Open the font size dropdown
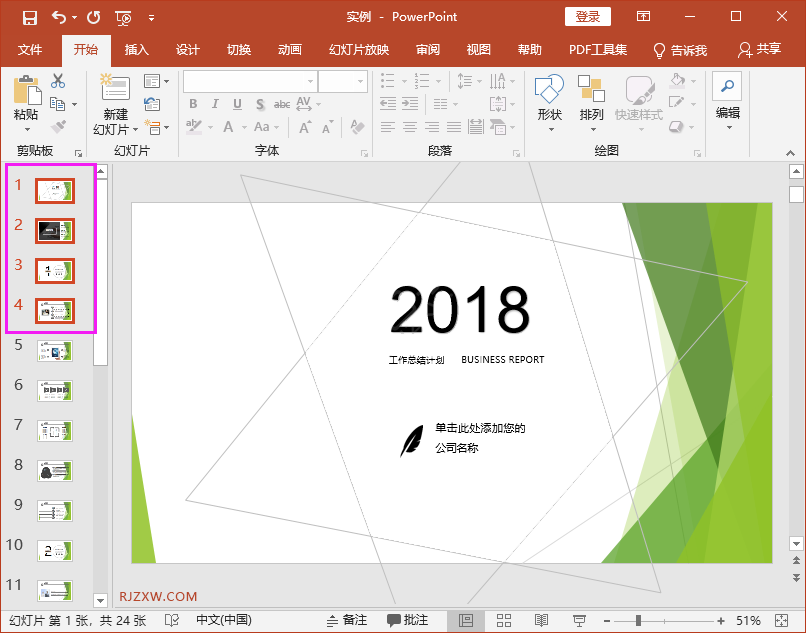Viewport: 806px width, 633px height. click(360, 81)
